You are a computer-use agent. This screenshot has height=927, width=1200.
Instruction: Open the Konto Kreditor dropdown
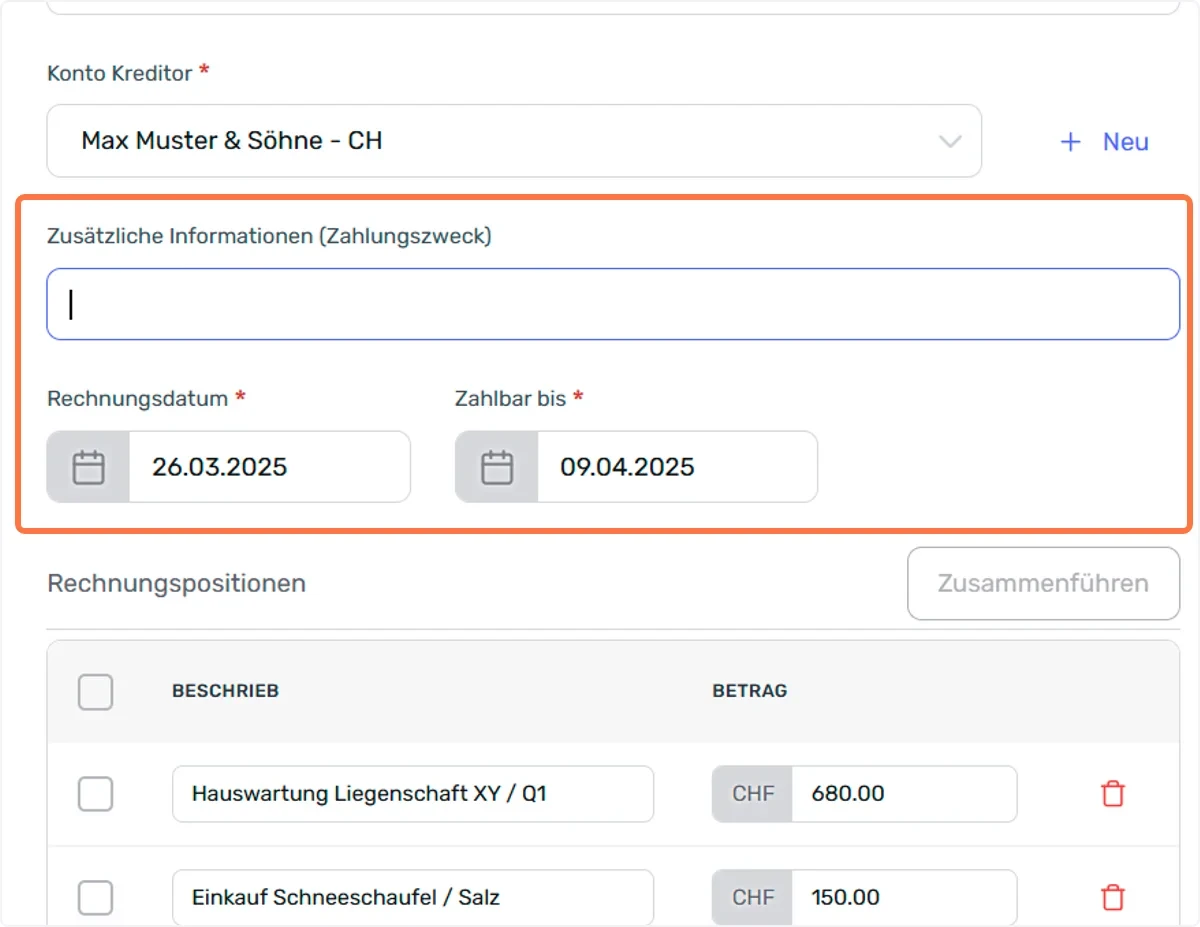tap(514, 141)
